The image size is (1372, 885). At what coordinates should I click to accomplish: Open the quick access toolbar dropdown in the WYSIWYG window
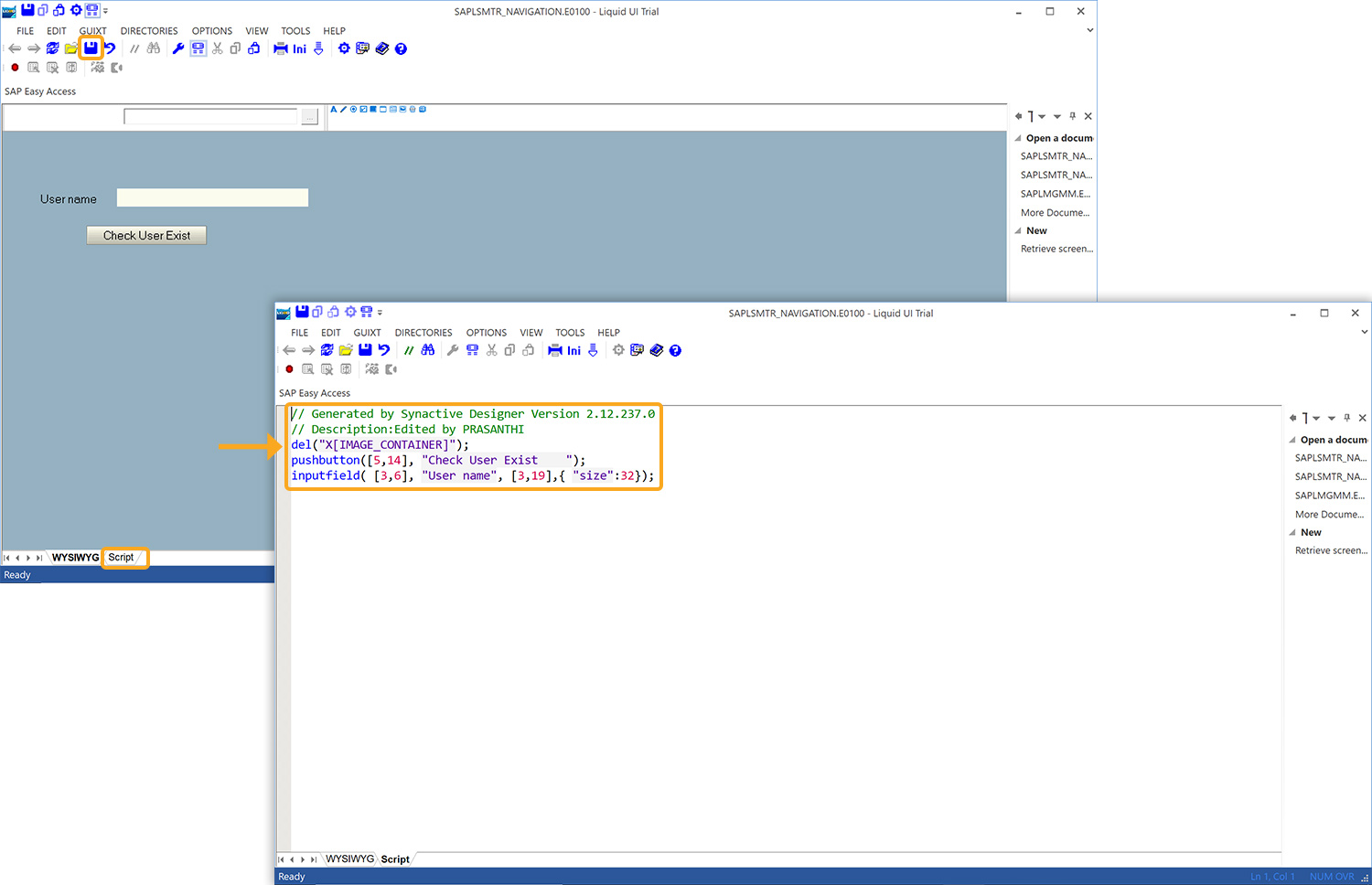tap(105, 11)
